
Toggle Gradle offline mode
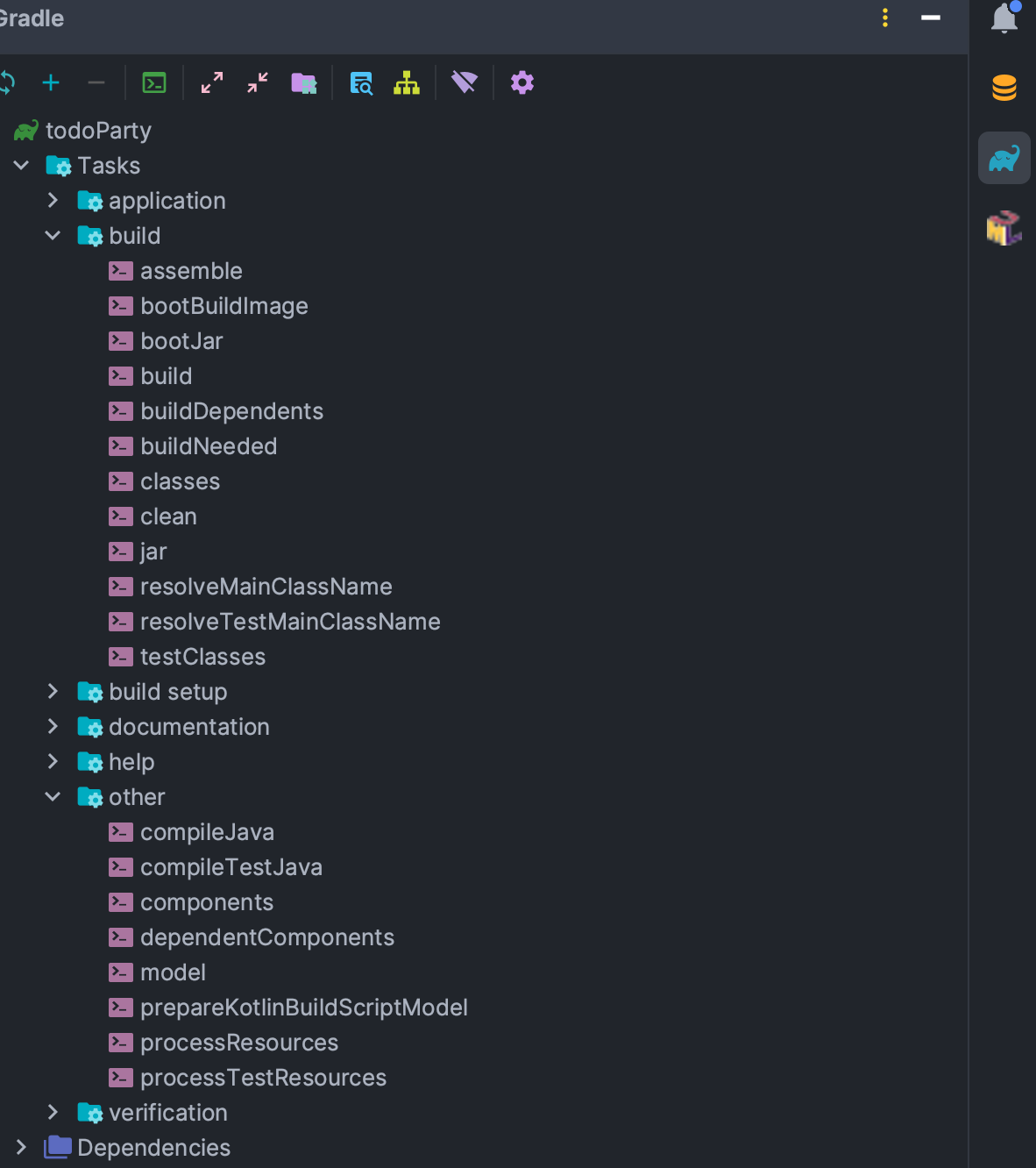point(465,83)
